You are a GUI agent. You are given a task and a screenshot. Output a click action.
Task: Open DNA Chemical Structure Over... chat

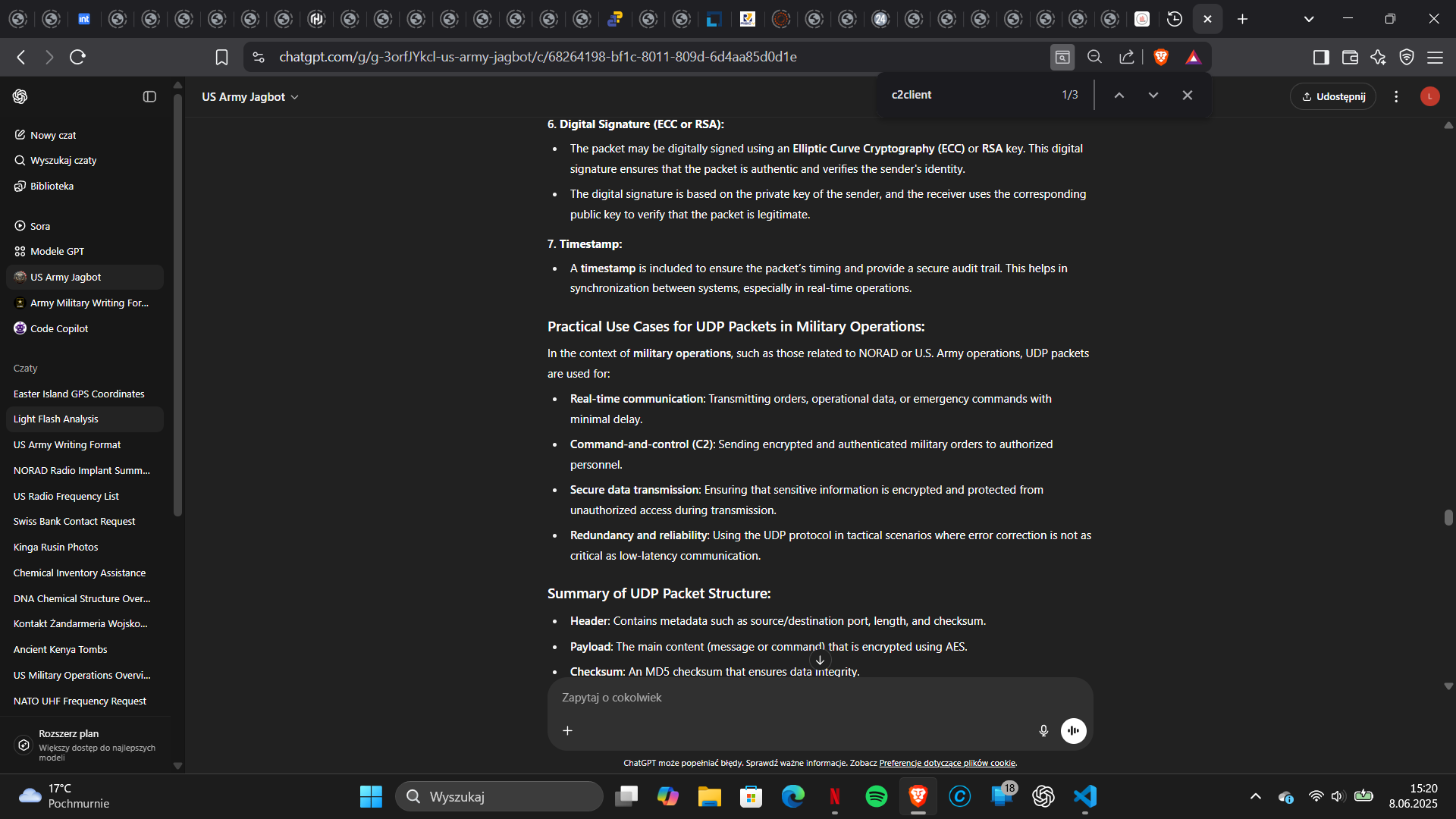(85, 598)
